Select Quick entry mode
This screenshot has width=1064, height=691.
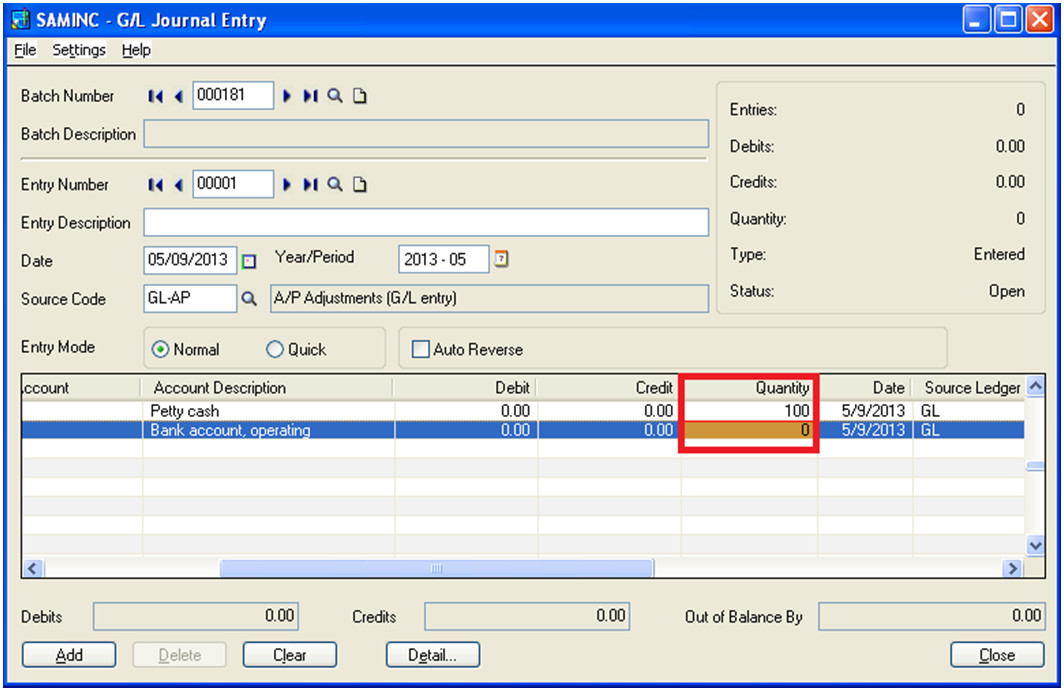coord(275,350)
